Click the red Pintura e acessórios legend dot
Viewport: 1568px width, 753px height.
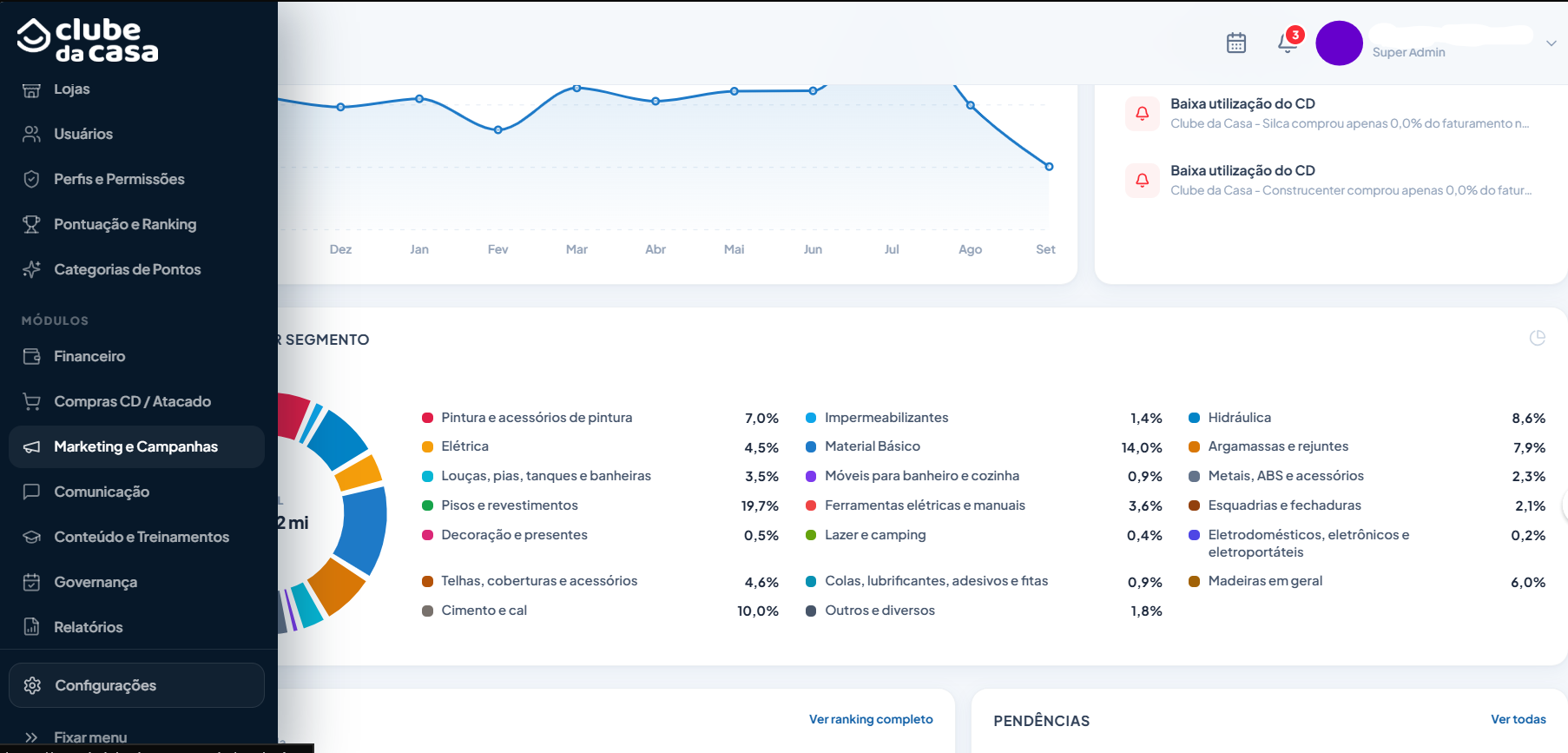(x=427, y=418)
